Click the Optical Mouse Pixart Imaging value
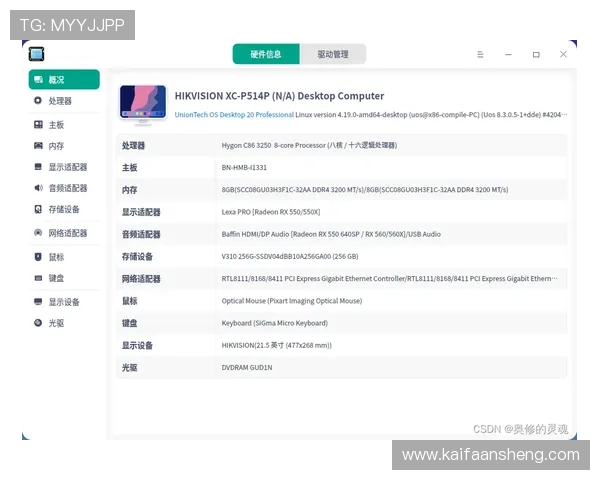Screen dimensions: 600x480 click(292, 300)
